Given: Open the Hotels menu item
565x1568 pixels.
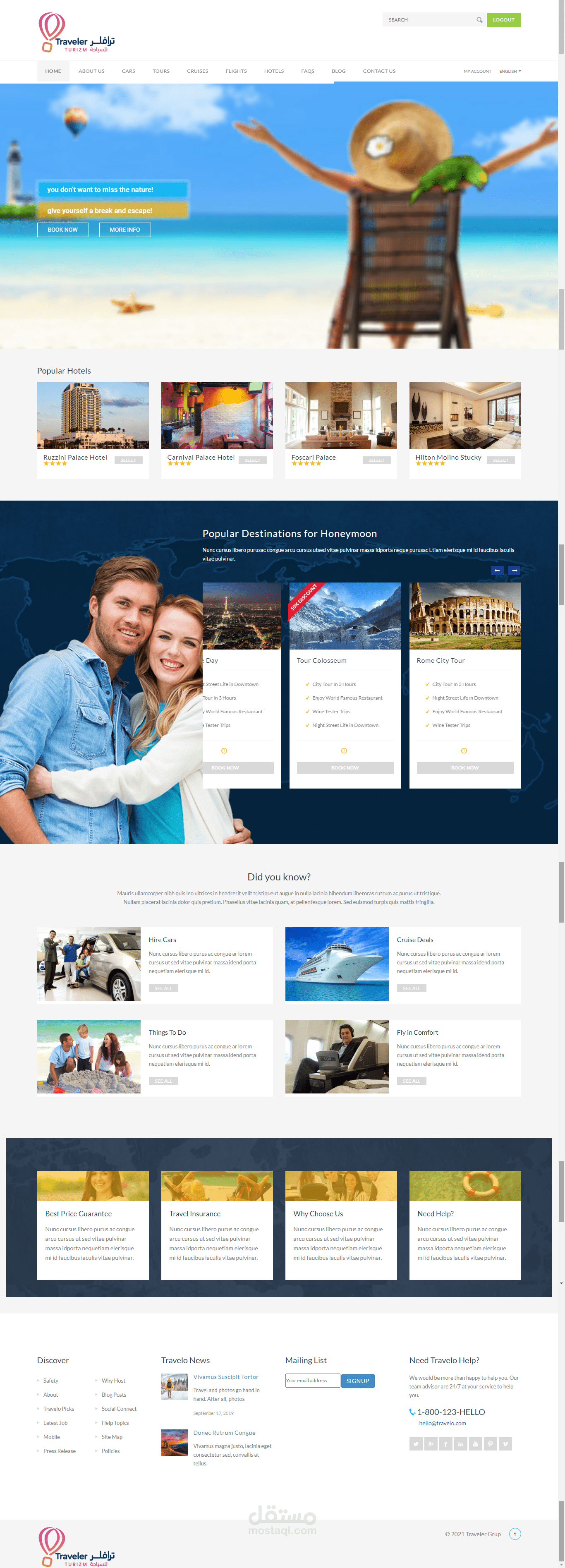Looking at the screenshot, I should [x=274, y=71].
